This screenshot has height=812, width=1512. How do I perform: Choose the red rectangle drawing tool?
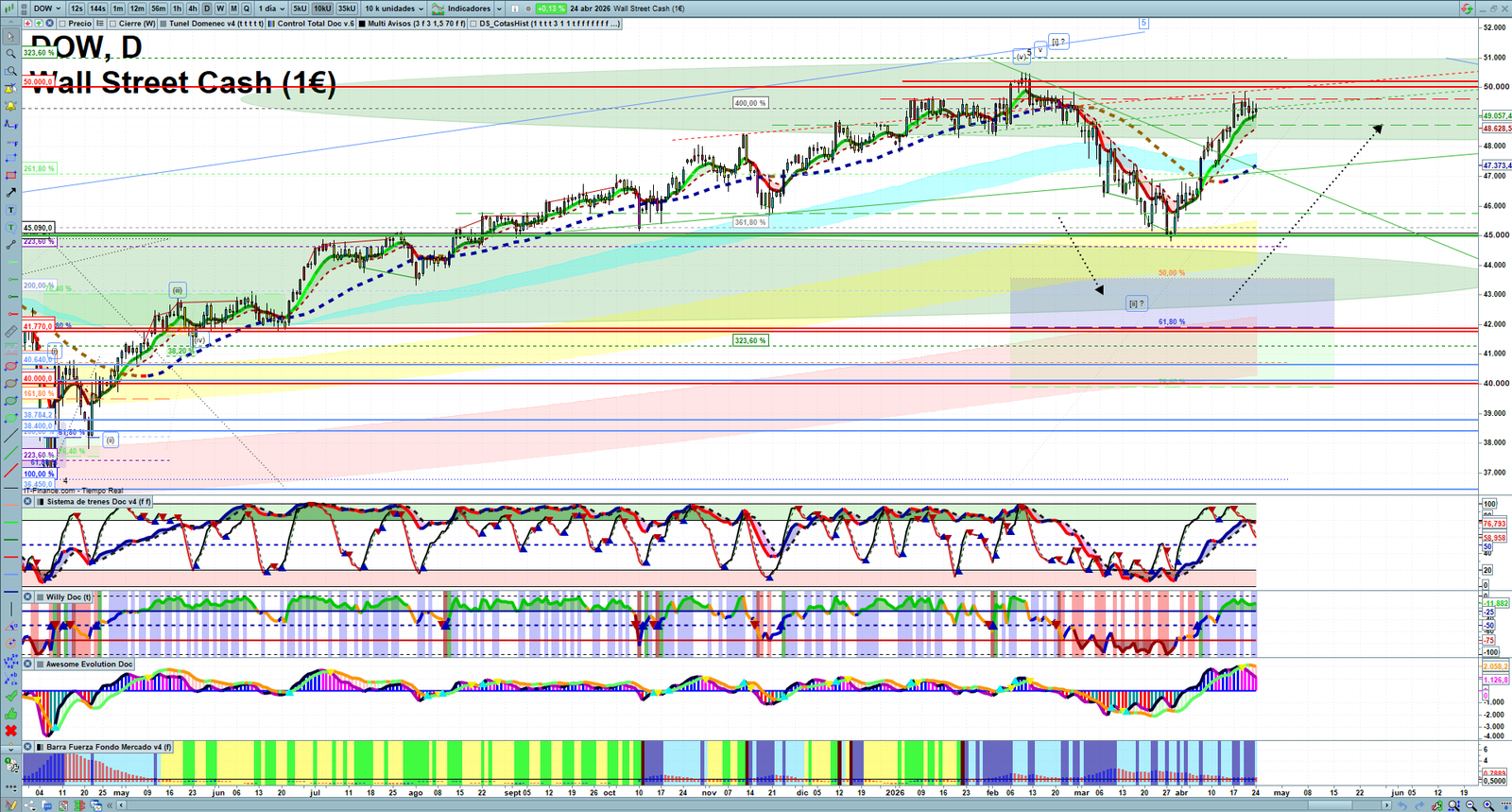pyautogui.click(x=10, y=176)
